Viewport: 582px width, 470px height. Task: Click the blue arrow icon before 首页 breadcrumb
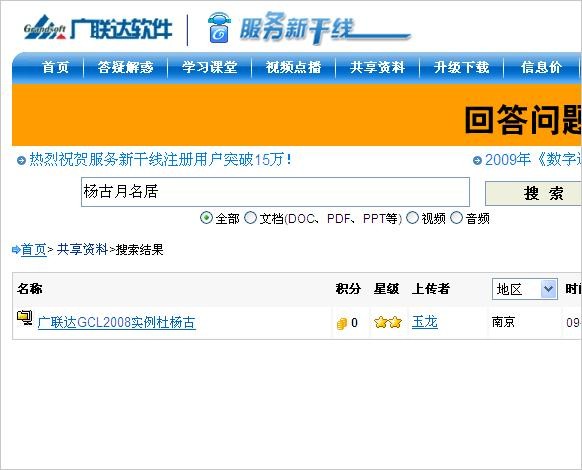(16, 250)
